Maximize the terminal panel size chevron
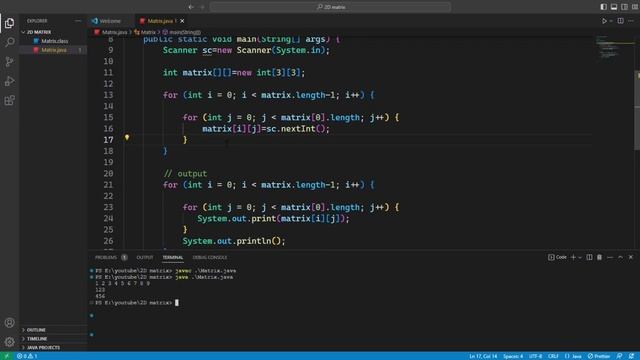 [x=620, y=257]
